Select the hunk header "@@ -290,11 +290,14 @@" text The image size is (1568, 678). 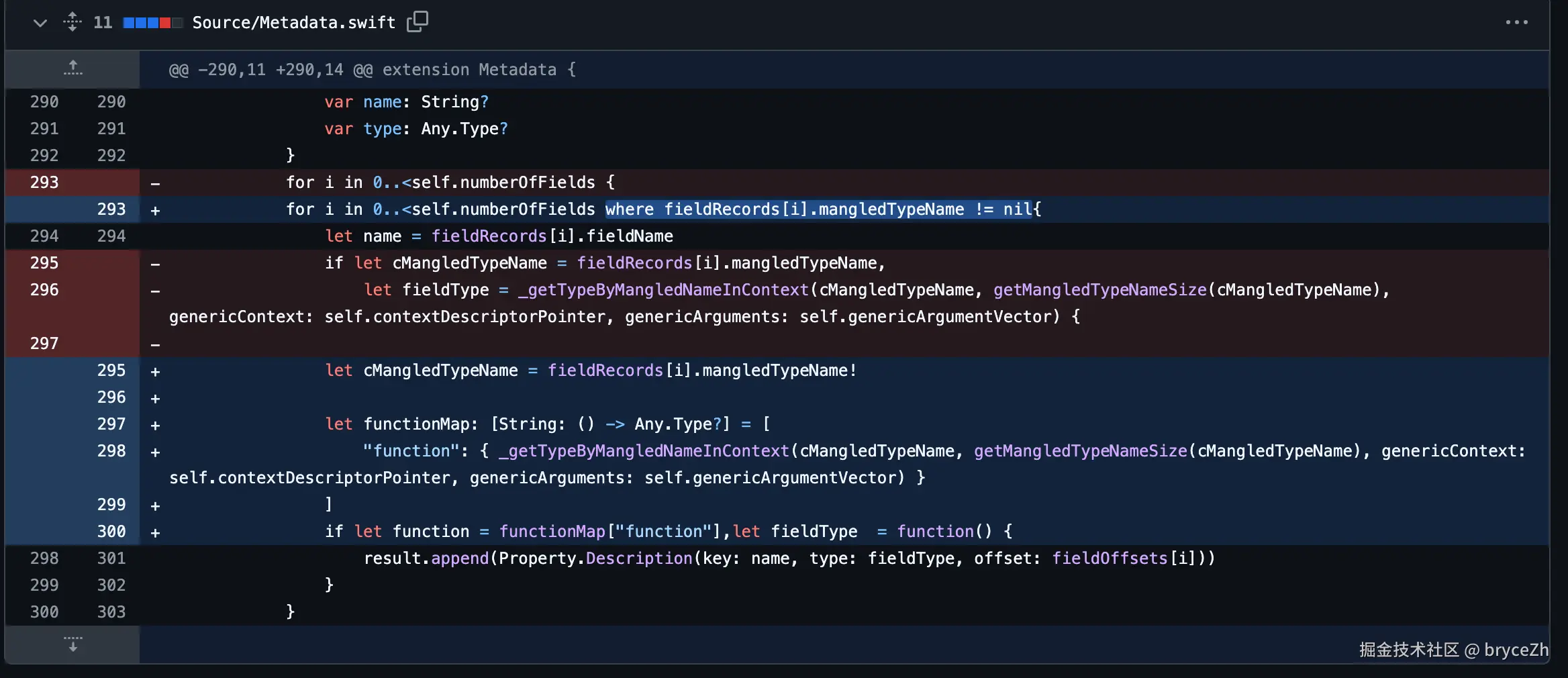(271, 70)
